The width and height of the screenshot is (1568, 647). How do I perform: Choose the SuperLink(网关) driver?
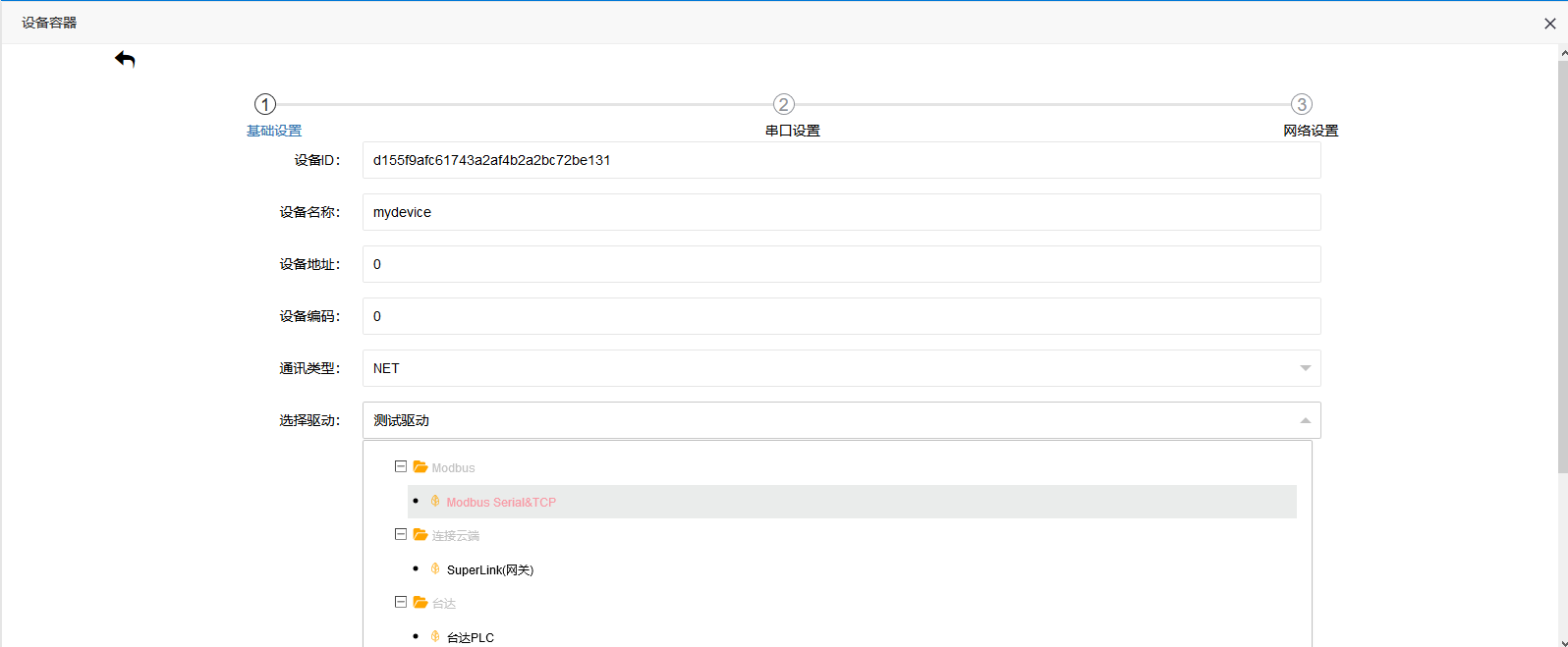click(489, 569)
